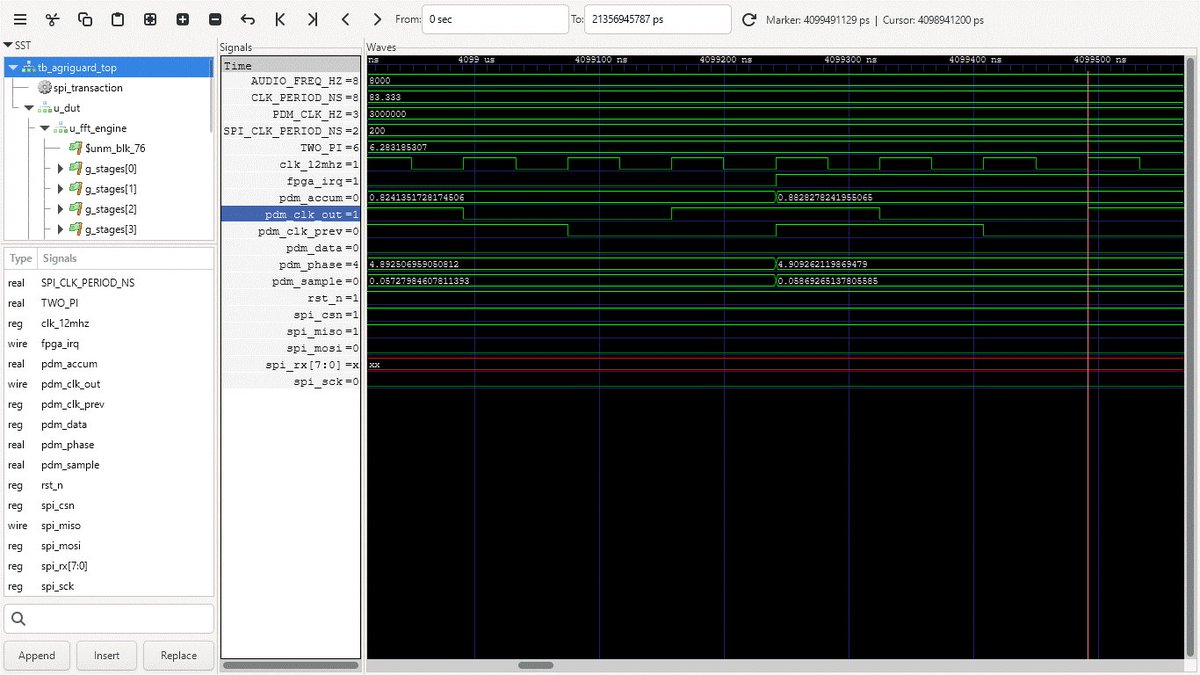This screenshot has width=1200, height=675.
Task: Click the Paste (clipboard) toolbar icon
Action: (117, 19)
